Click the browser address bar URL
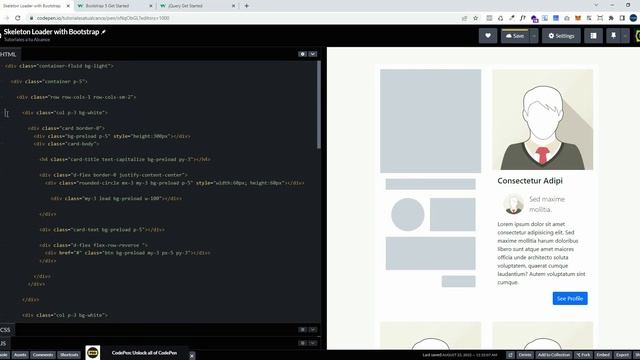Screen dimensions: 640x360 (103, 18)
